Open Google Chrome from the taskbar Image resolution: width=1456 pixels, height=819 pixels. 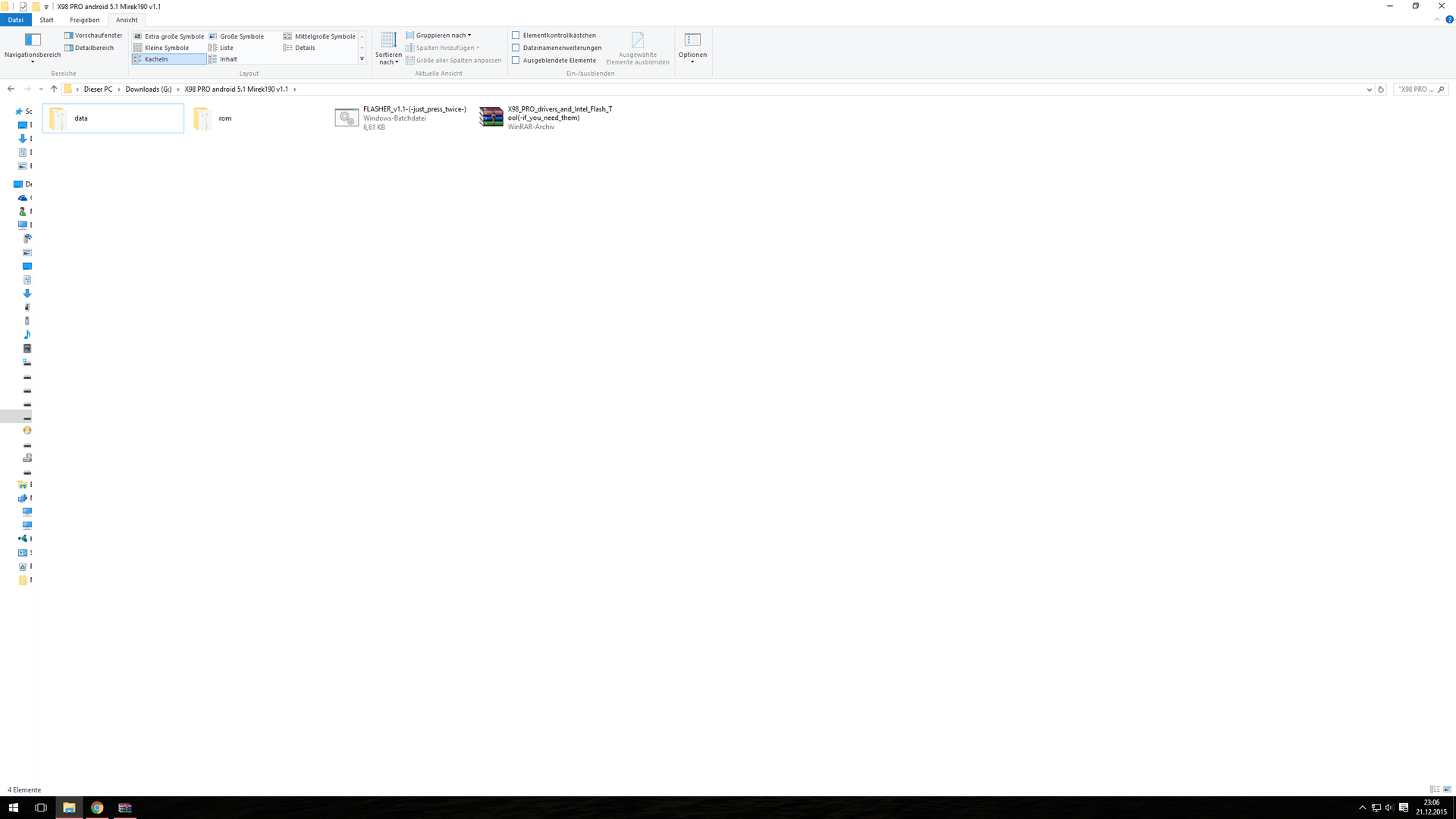point(97,808)
